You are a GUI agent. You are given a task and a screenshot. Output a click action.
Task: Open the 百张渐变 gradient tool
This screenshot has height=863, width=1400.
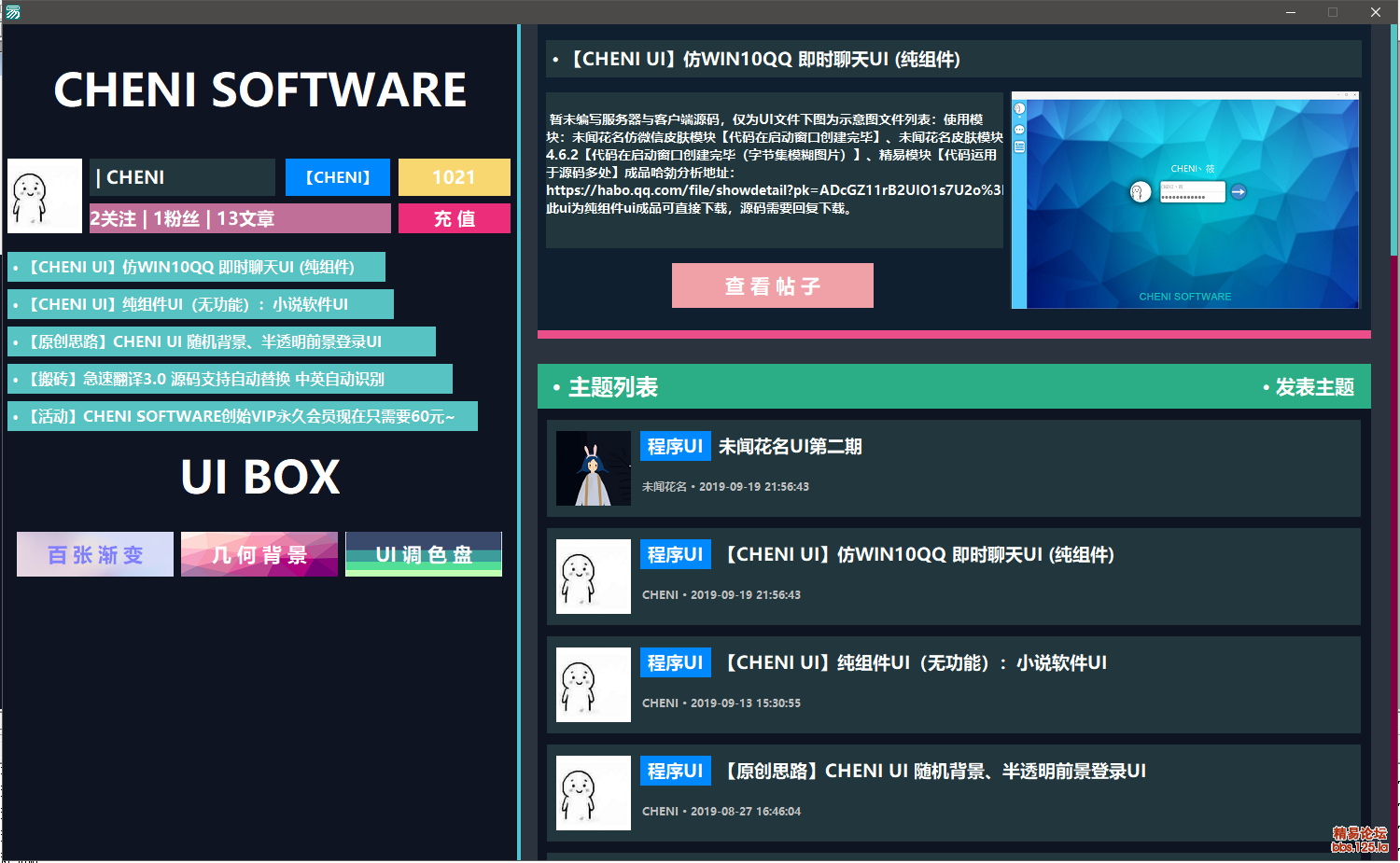[x=95, y=554]
